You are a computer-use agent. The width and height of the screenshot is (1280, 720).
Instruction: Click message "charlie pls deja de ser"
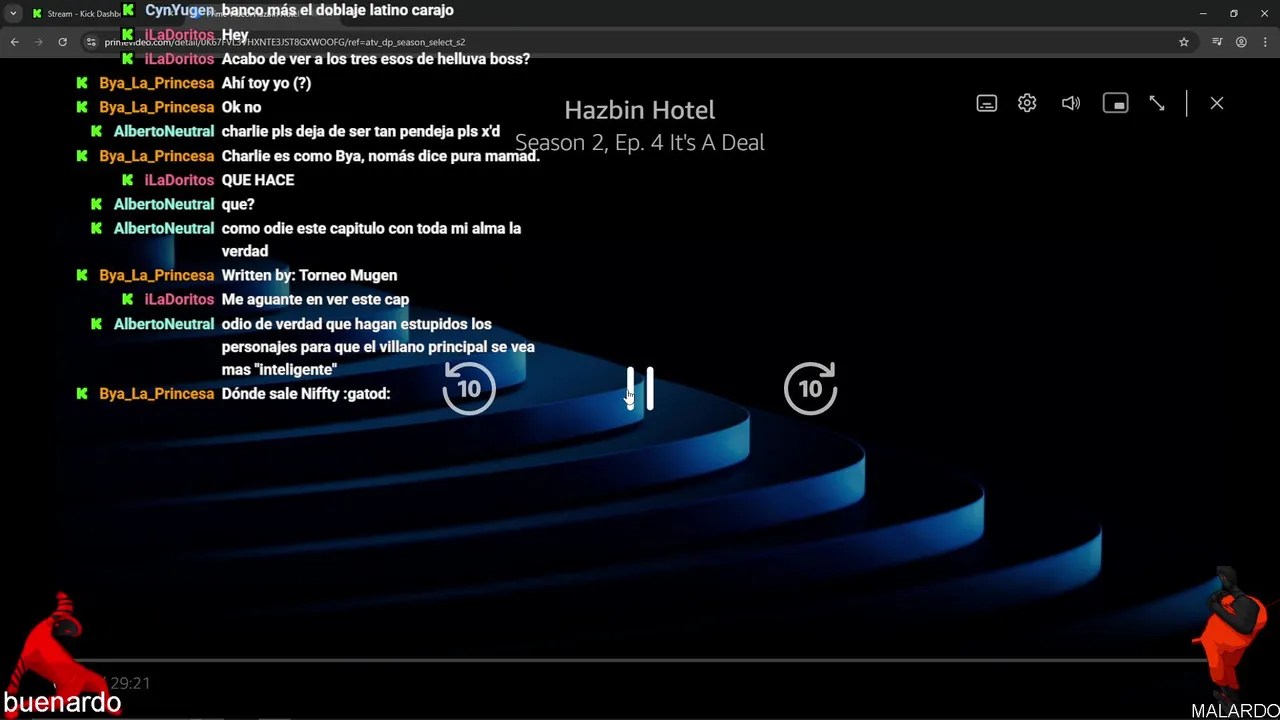point(361,131)
